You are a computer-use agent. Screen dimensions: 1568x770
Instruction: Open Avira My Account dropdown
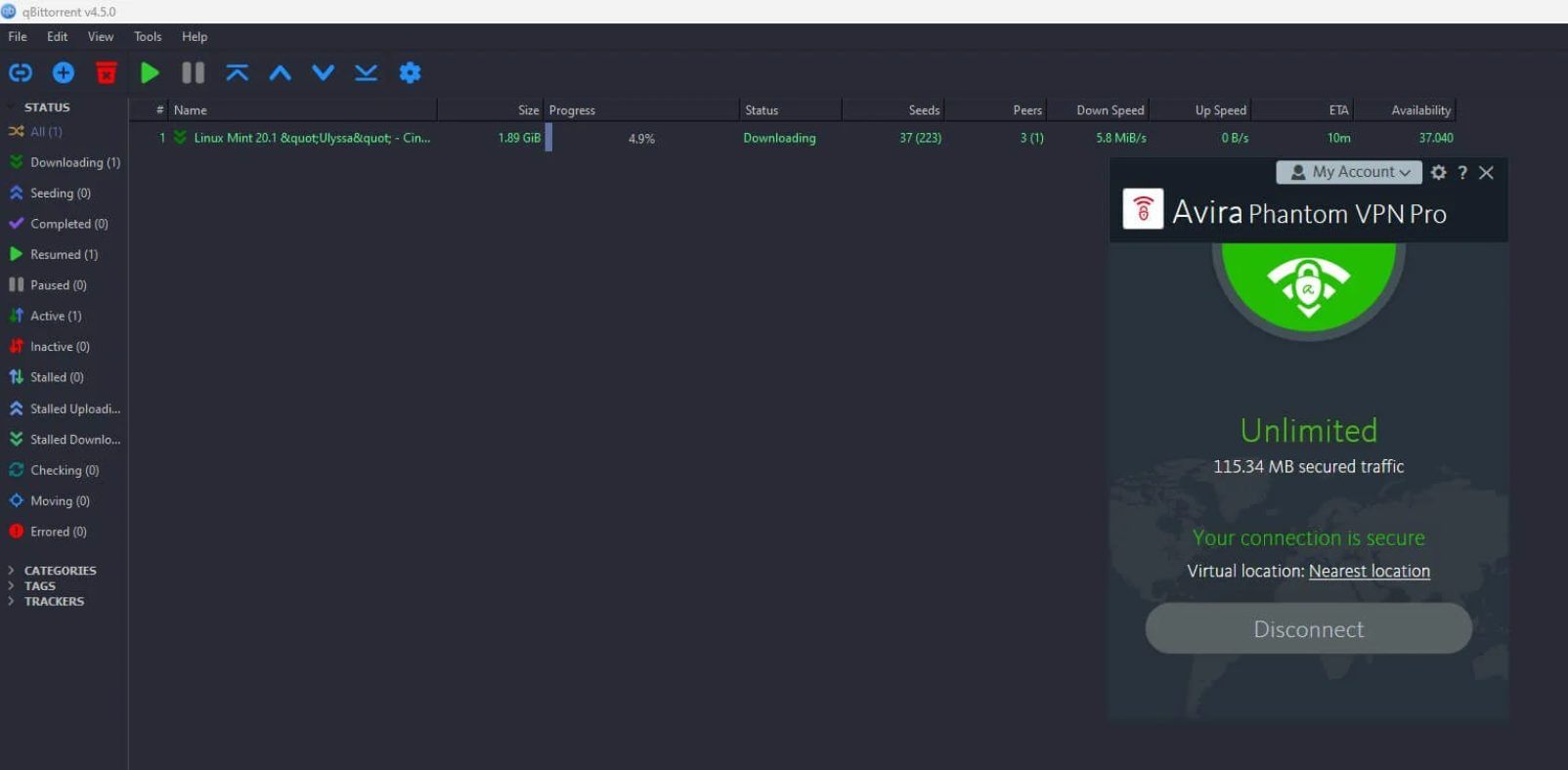pyautogui.click(x=1349, y=172)
